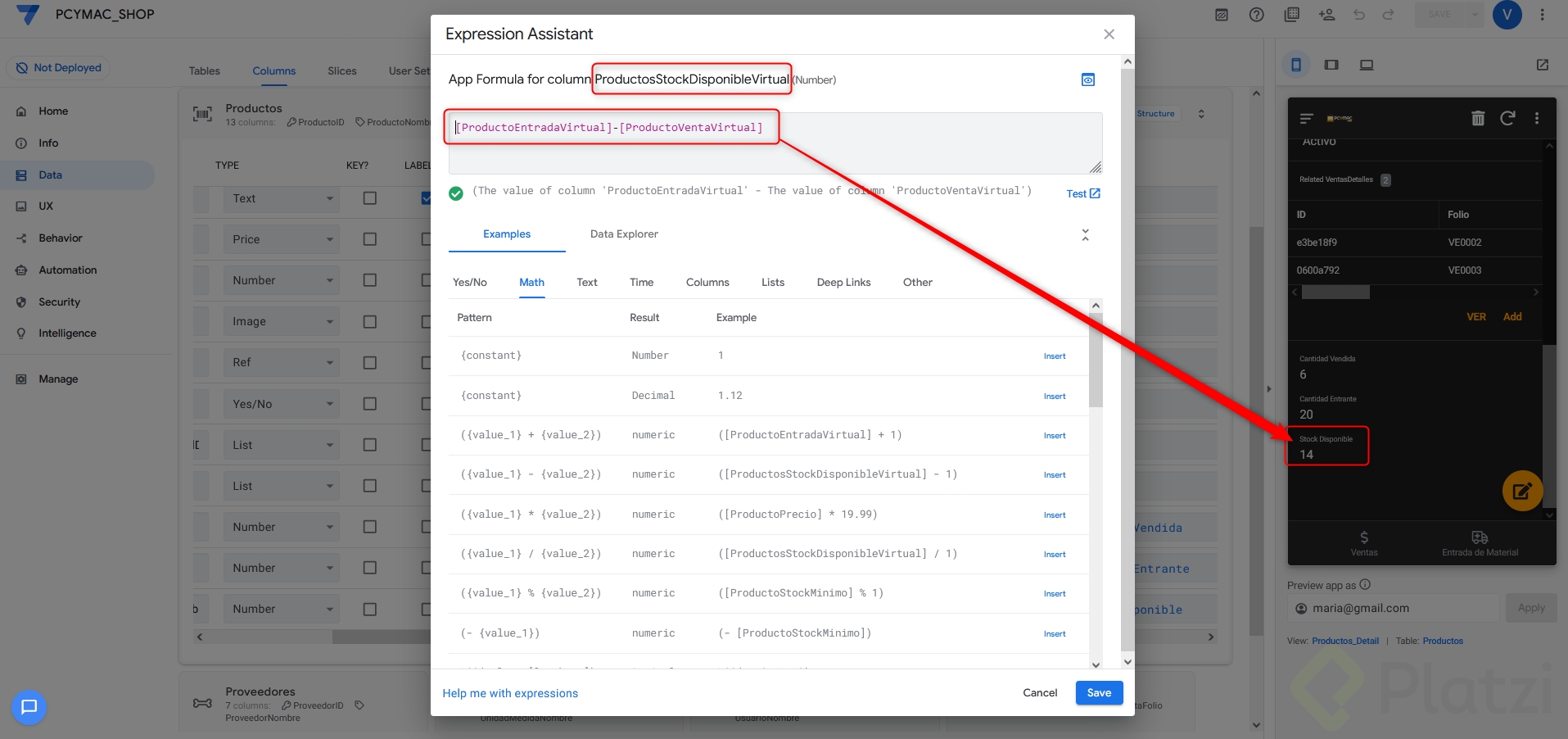Click the formula expression input field
The height and width of the screenshot is (739, 1568).
click(775, 143)
